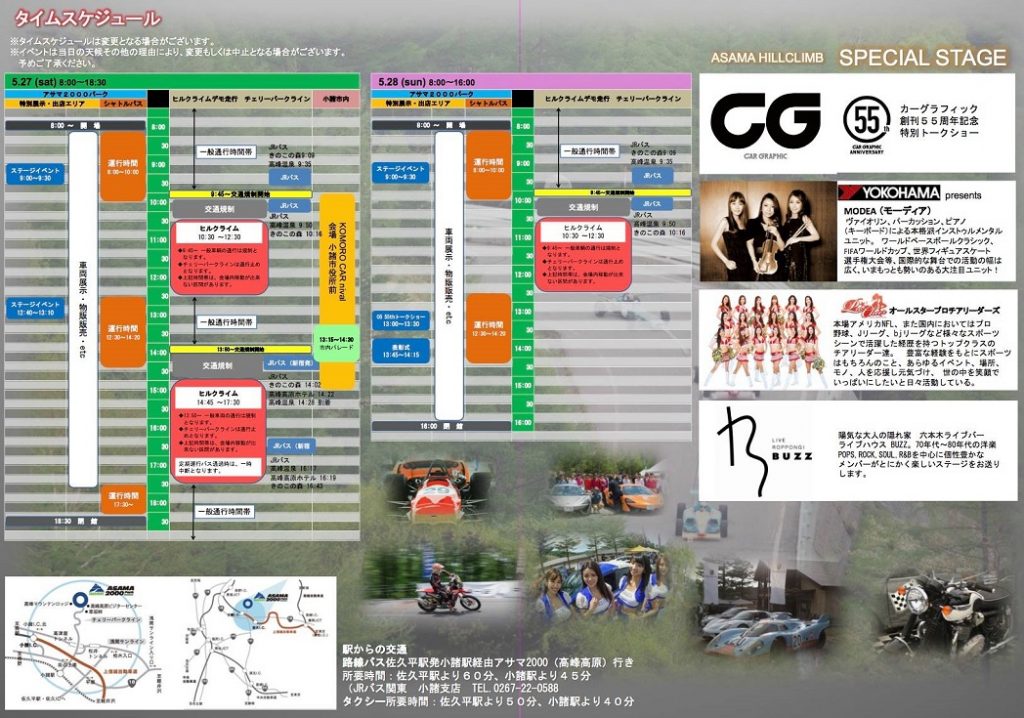Click Saturday's 8:00~ 開場 bar

point(76,125)
